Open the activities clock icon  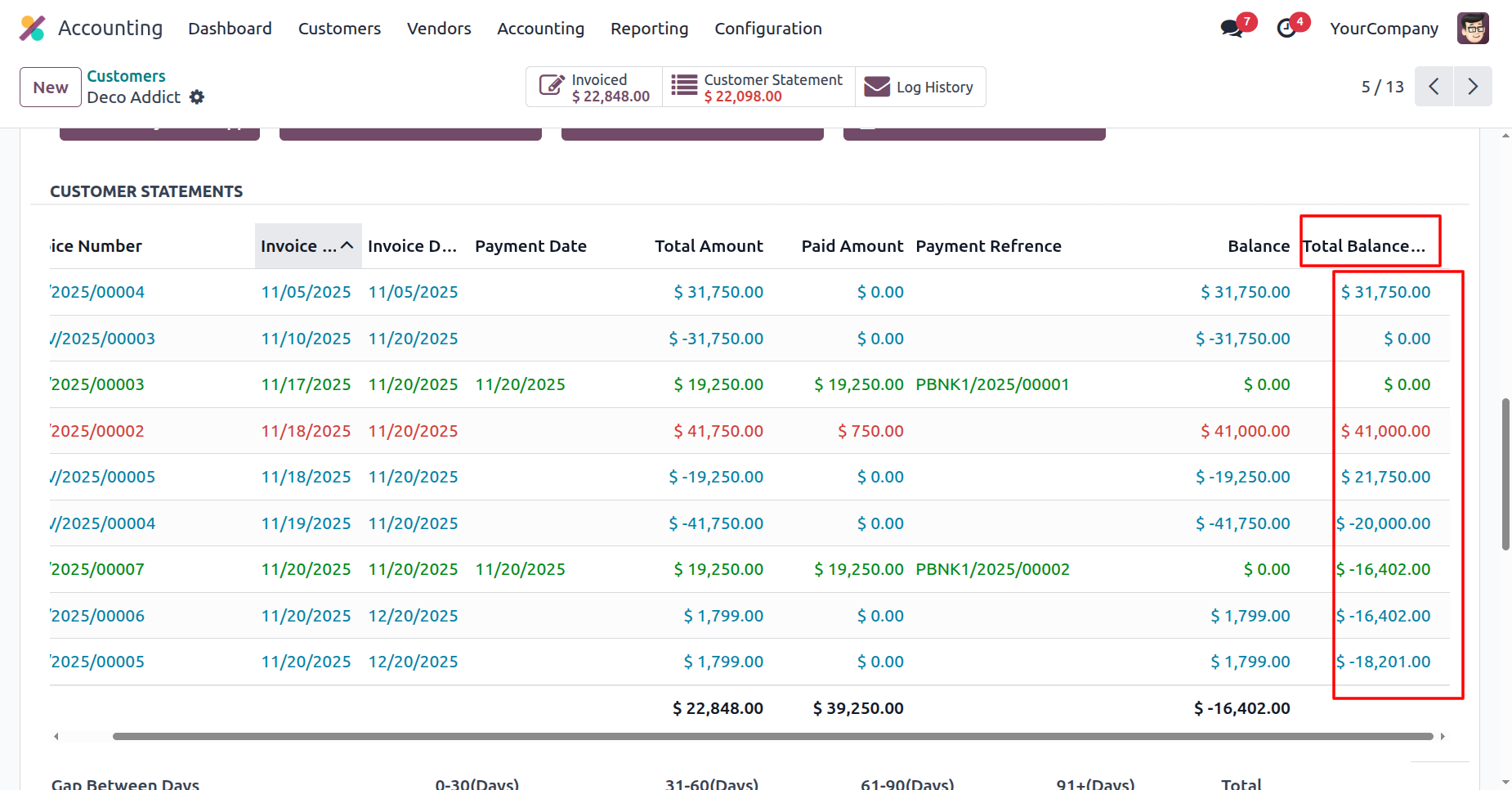tap(1286, 29)
